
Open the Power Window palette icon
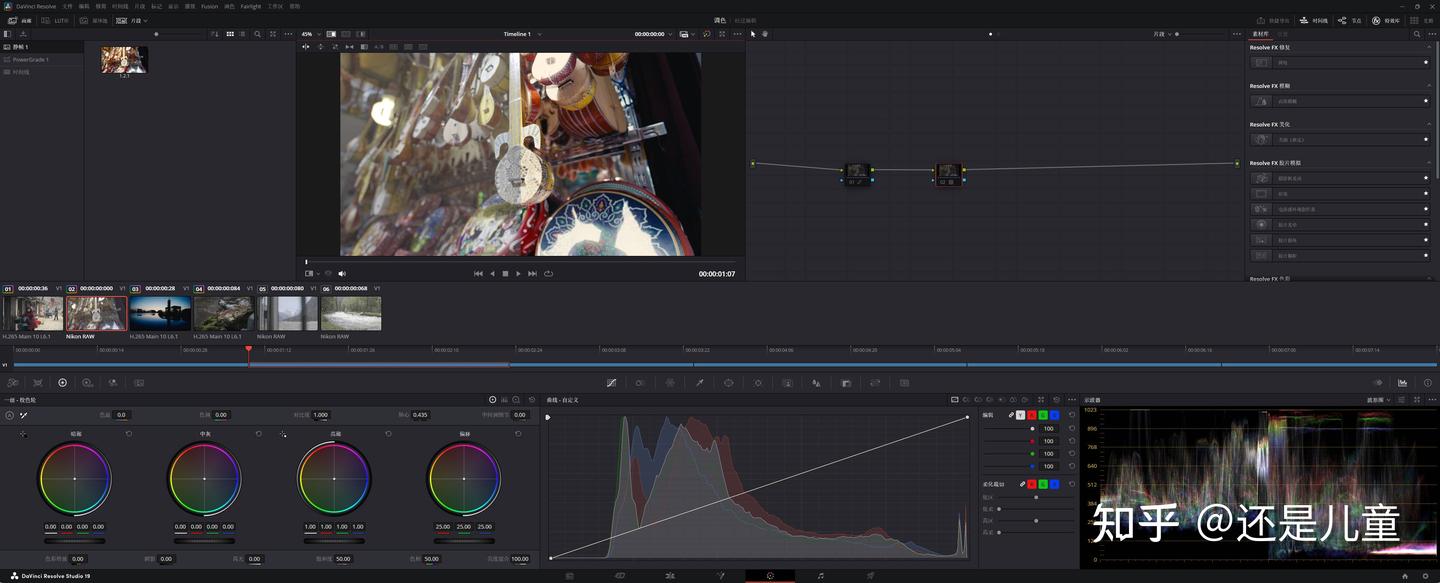[728, 383]
